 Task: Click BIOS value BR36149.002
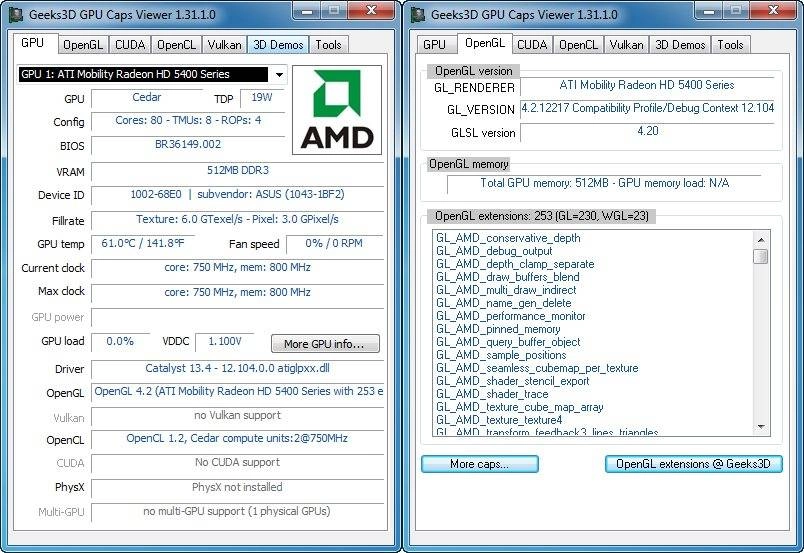point(188,145)
